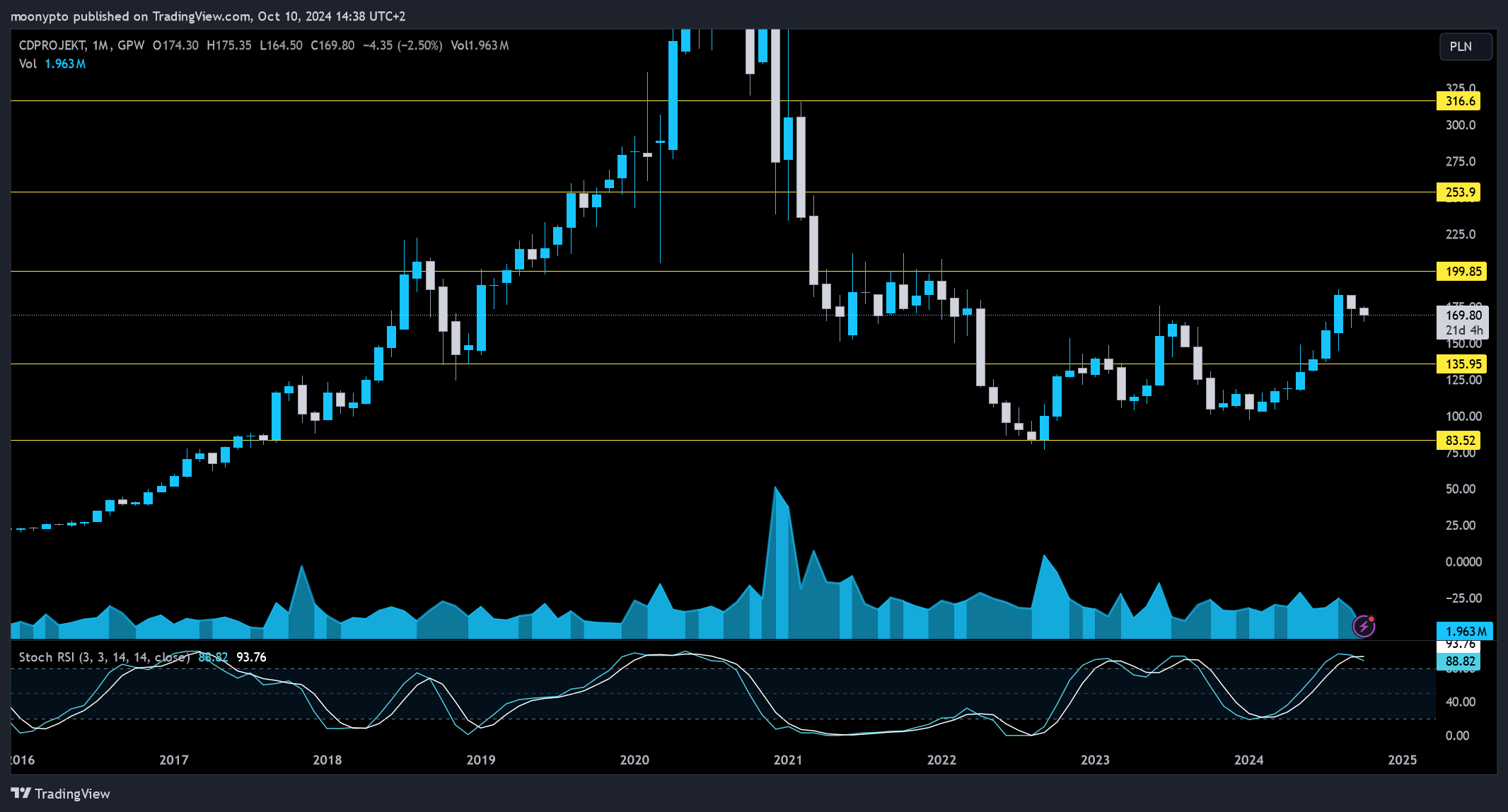Click the −25.00 price axis tick
Image resolution: width=1508 pixels, height=812 pixels.
click(1463, 598)
